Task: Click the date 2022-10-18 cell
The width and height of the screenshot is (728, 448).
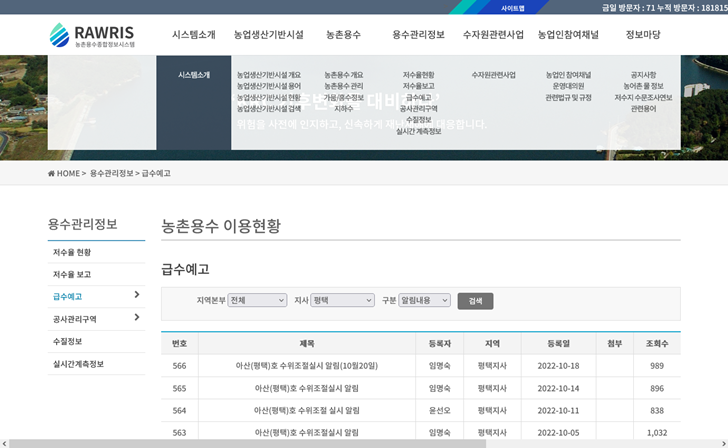Action: pos(559,366)
